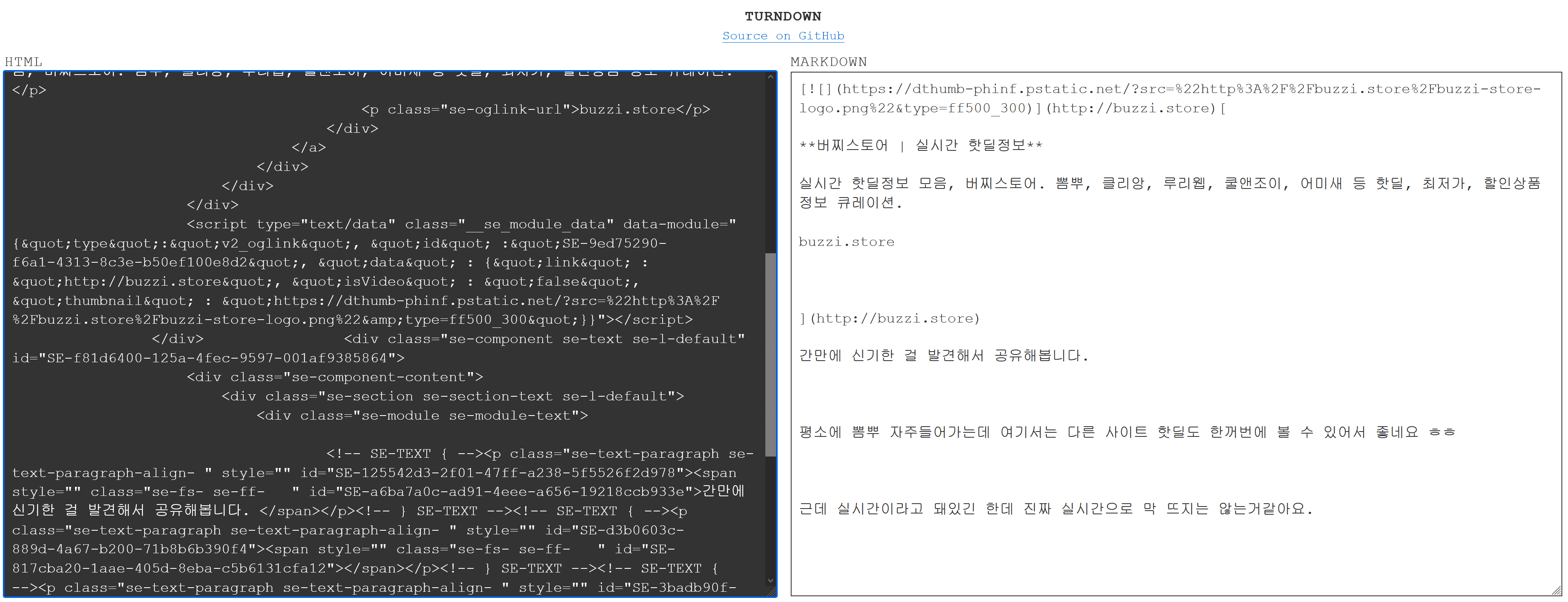Click the HTML textarea scrollbar thumb
Viewport: 1568px width, 602px height.
[770, 354]
